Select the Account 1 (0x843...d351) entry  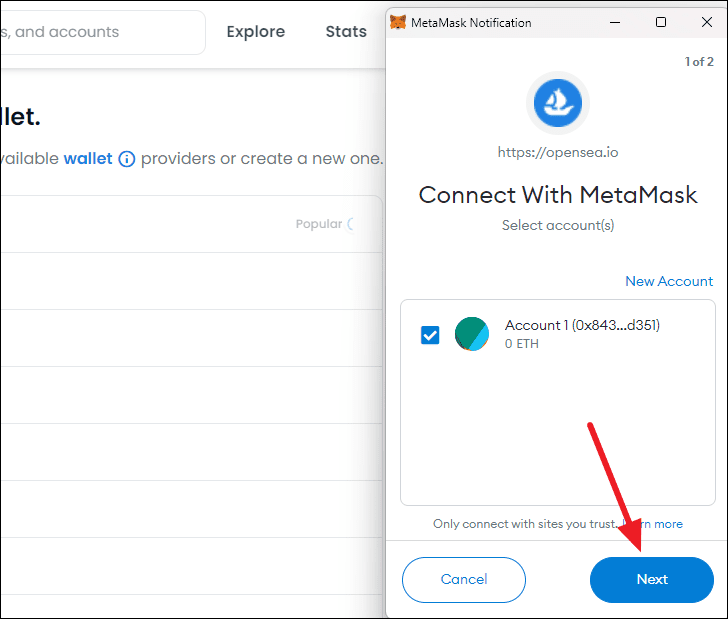[x=558, y=334]
